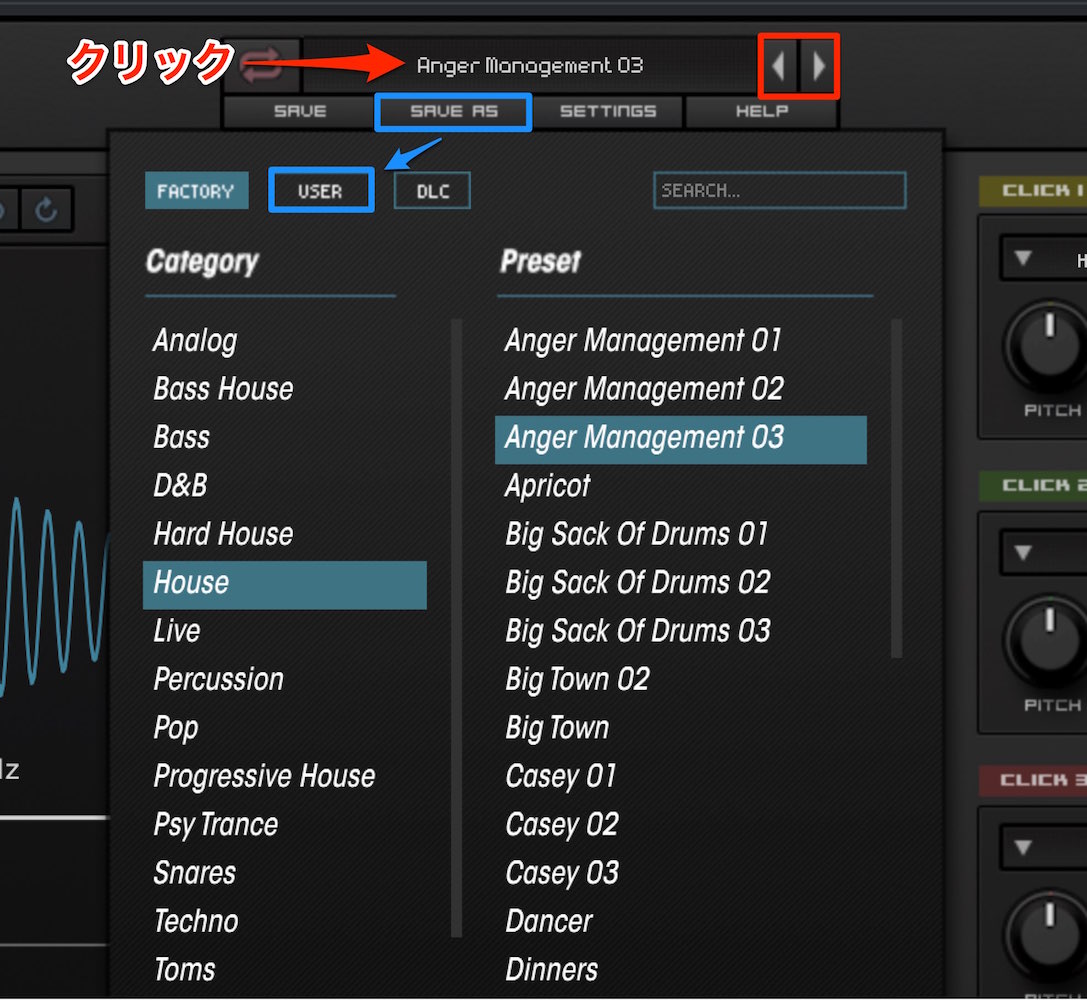Toggle the CLICK 3 section header
Image resolution: width=1087 pixels, height=1000 pixels.
(x=1033, y=780)
